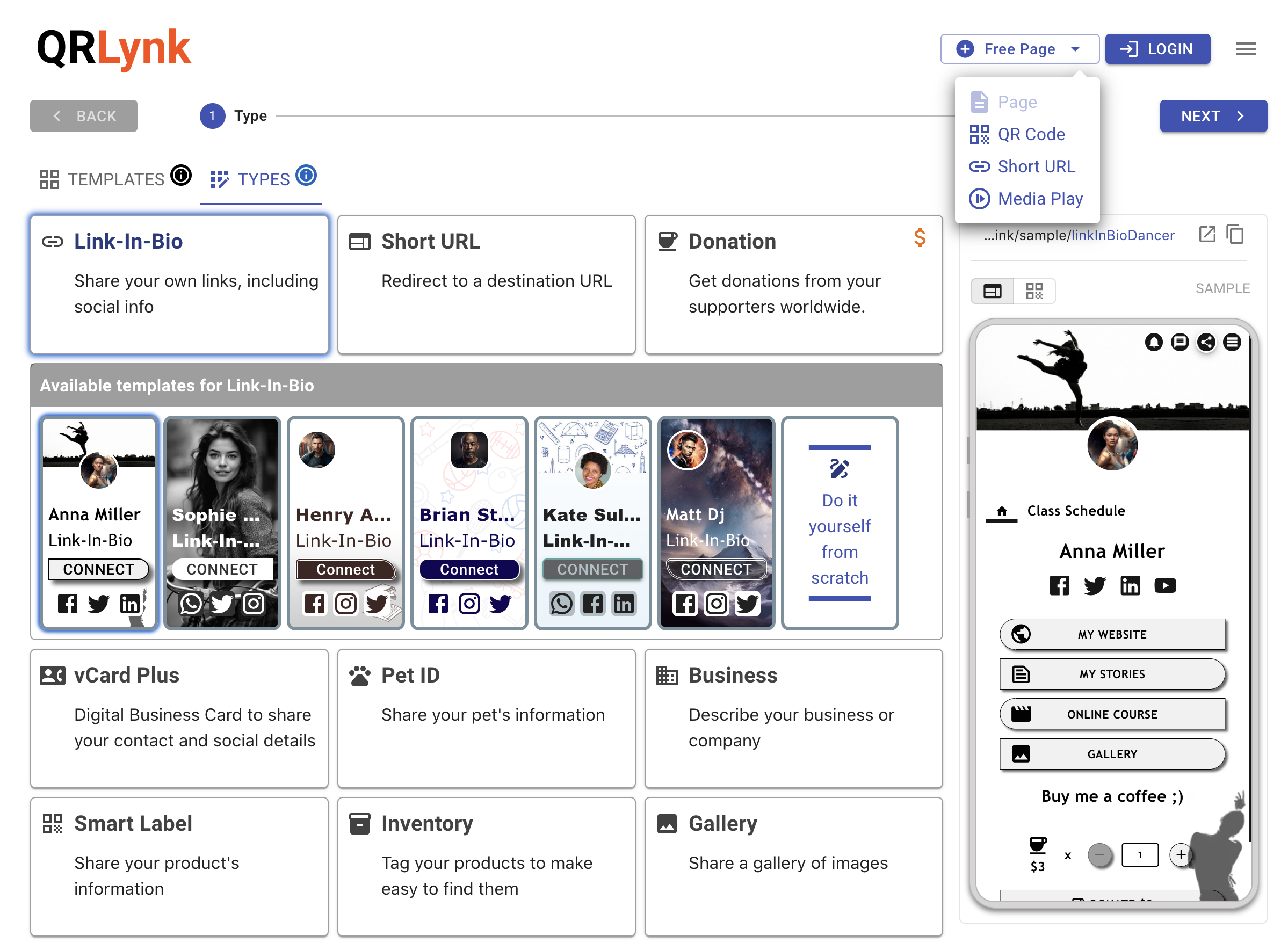1288x943 pixels.
Task: Click the TEMPLATES info icon
Action: coord(181,175)
